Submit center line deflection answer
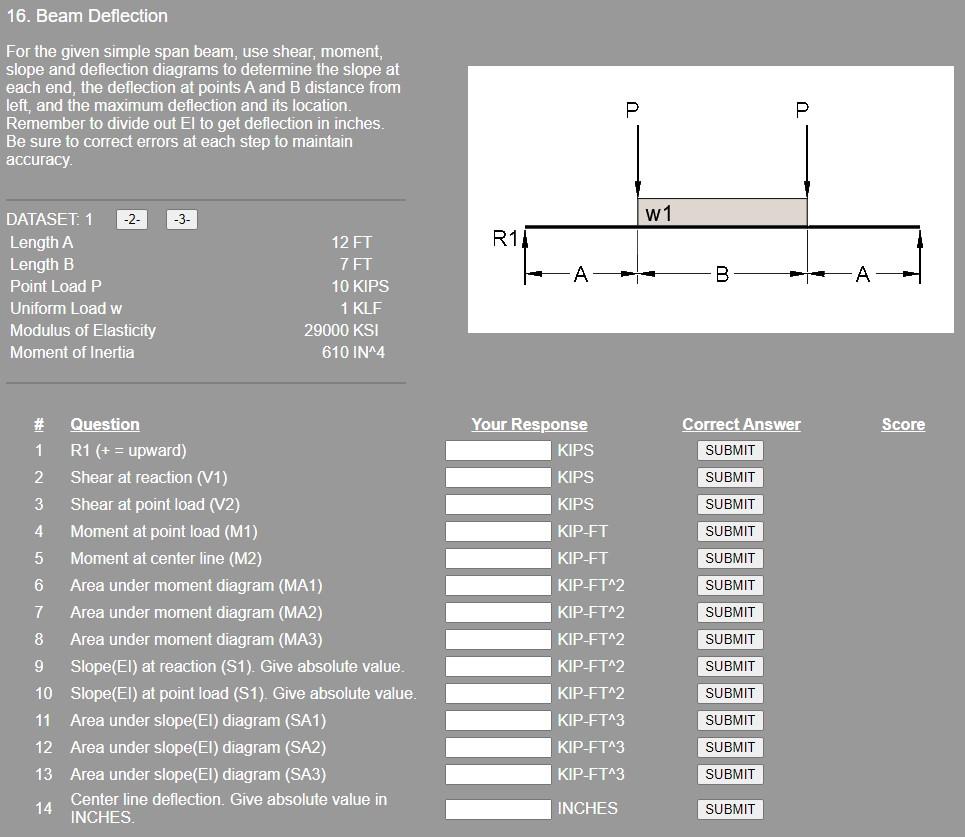 coord(730,809)
